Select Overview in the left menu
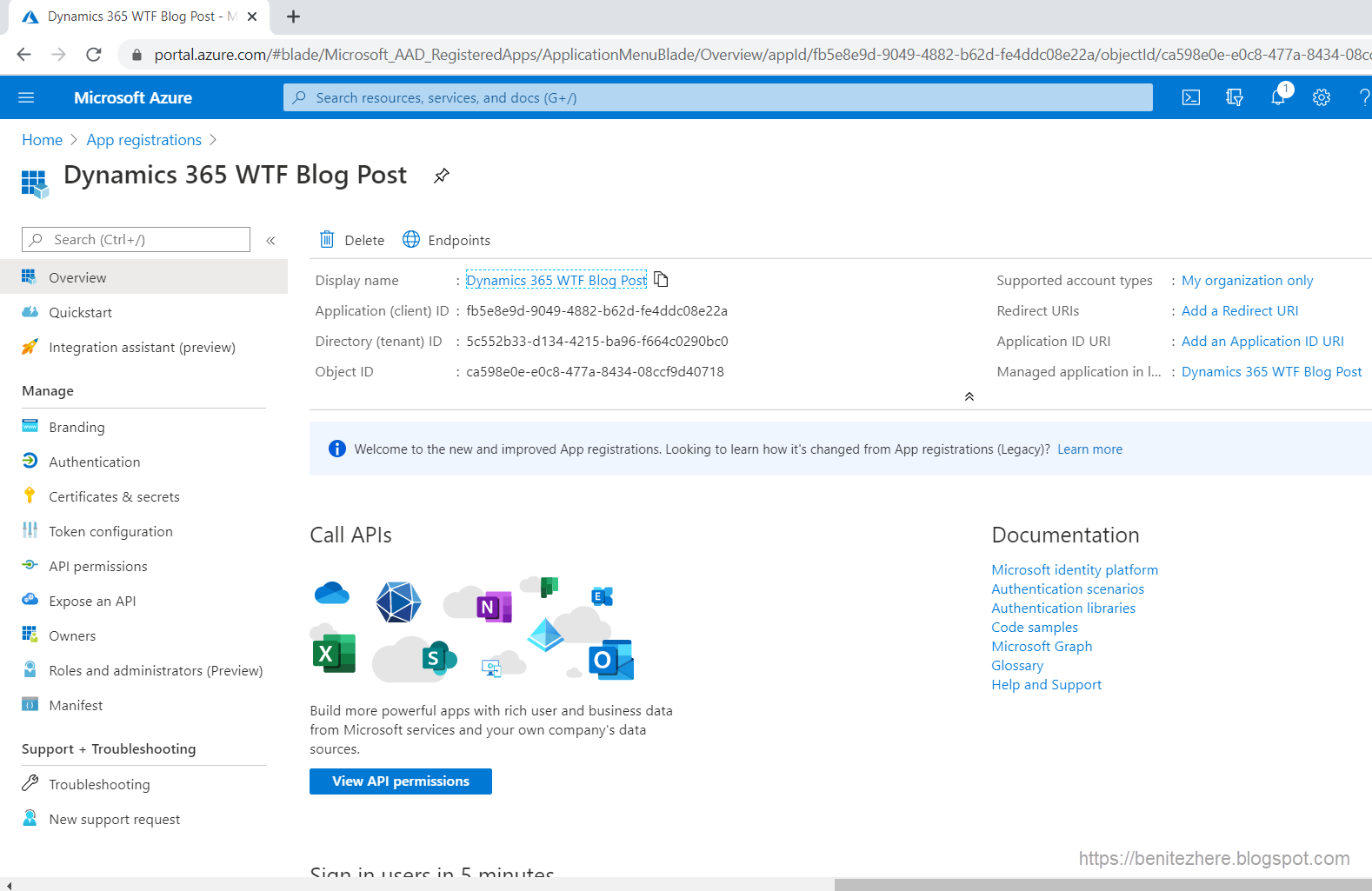The image size is (1372, 891). coord(143,277)
